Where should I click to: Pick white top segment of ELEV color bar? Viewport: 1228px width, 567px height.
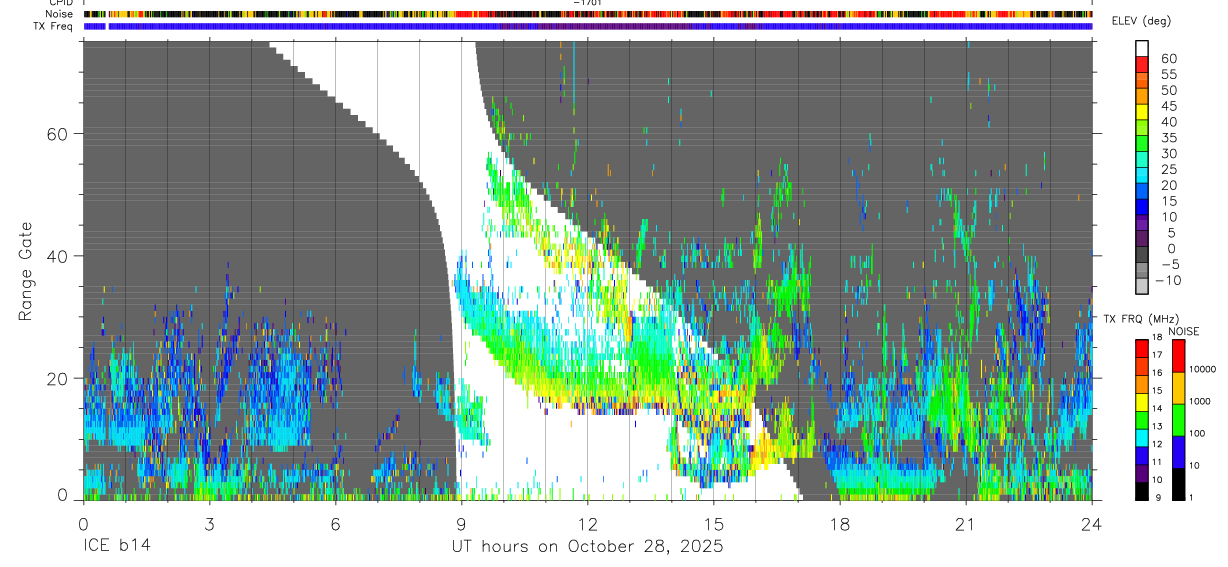[x=1143, y=48]
